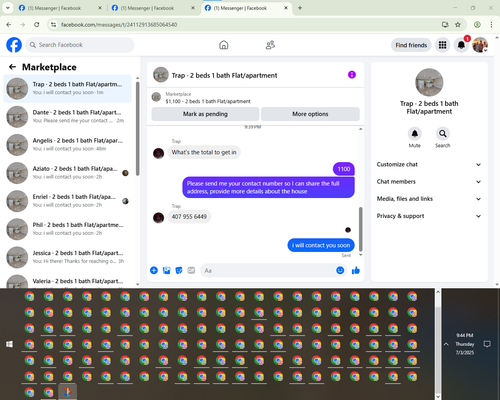
Task: Select the active Trap conversation in the list
Action: [x=67, y=88]
